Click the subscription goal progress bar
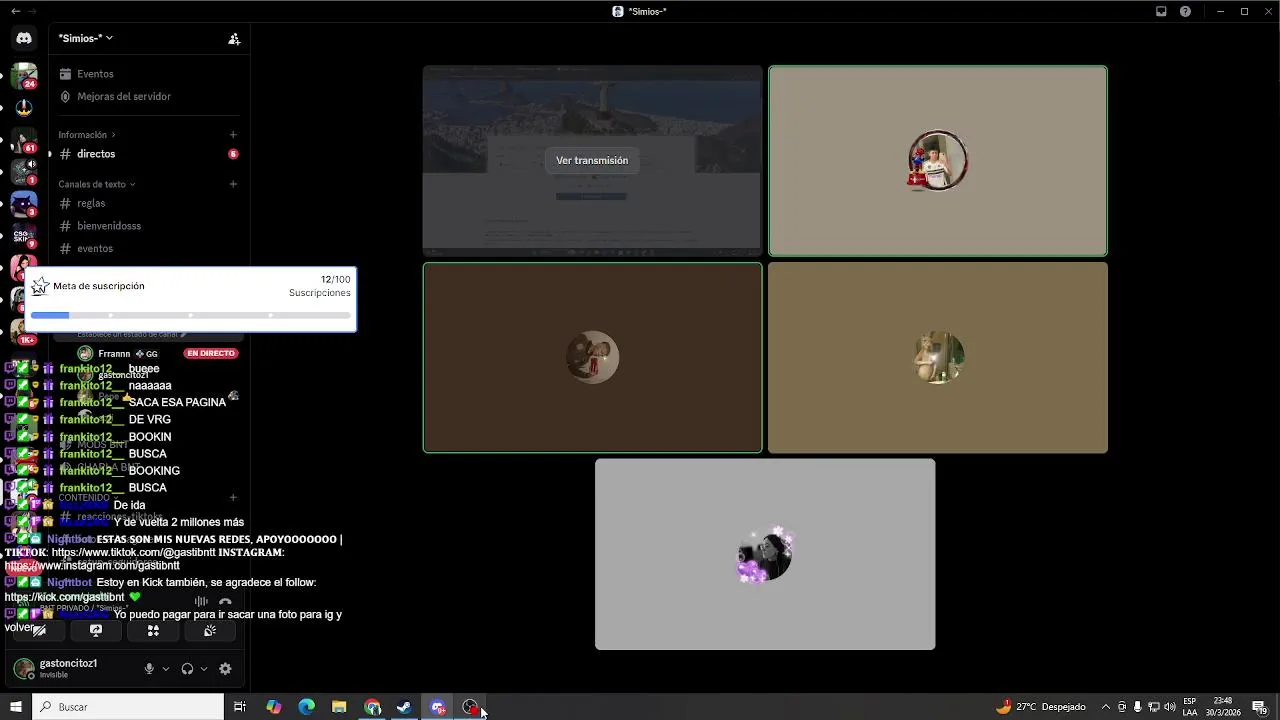The image size is (1280, 720). click(191, 315)
